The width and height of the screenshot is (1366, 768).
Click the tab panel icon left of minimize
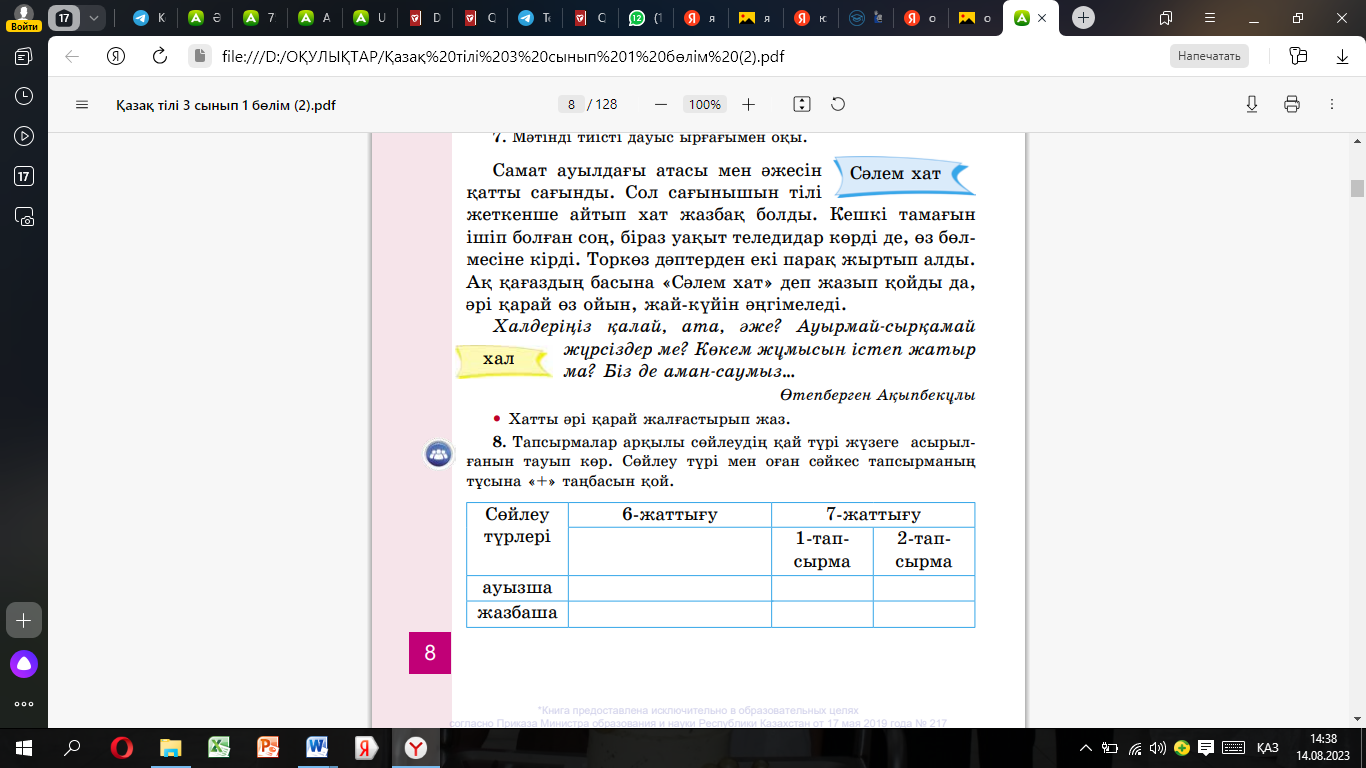point(1166,18)
